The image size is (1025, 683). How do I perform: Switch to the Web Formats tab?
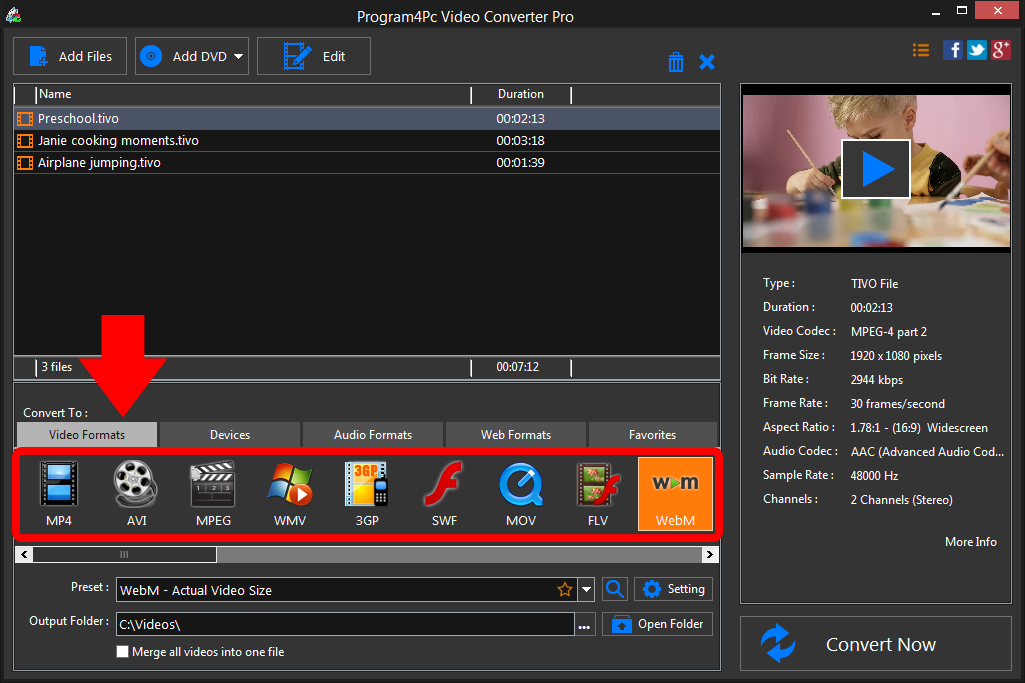(x=516, y=435)
